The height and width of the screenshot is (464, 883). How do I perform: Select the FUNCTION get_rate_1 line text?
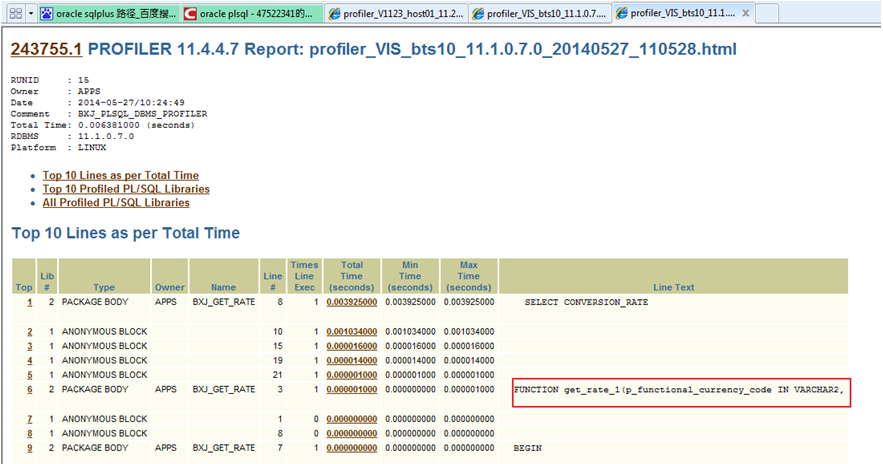(679, 390)
